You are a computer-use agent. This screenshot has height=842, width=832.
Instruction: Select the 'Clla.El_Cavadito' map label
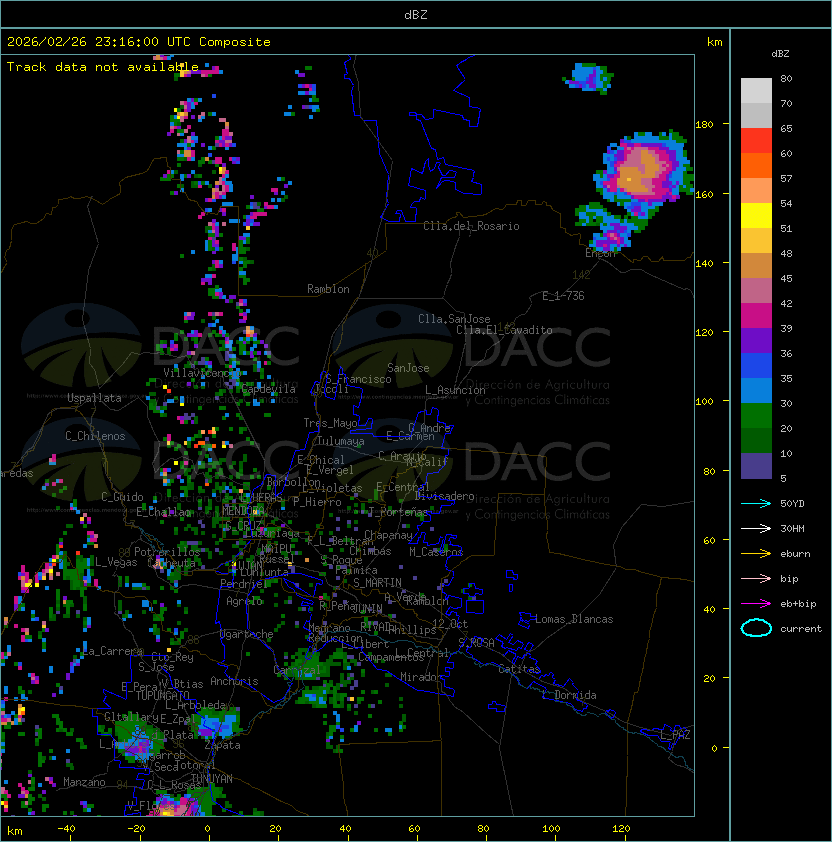pos(504,330)
